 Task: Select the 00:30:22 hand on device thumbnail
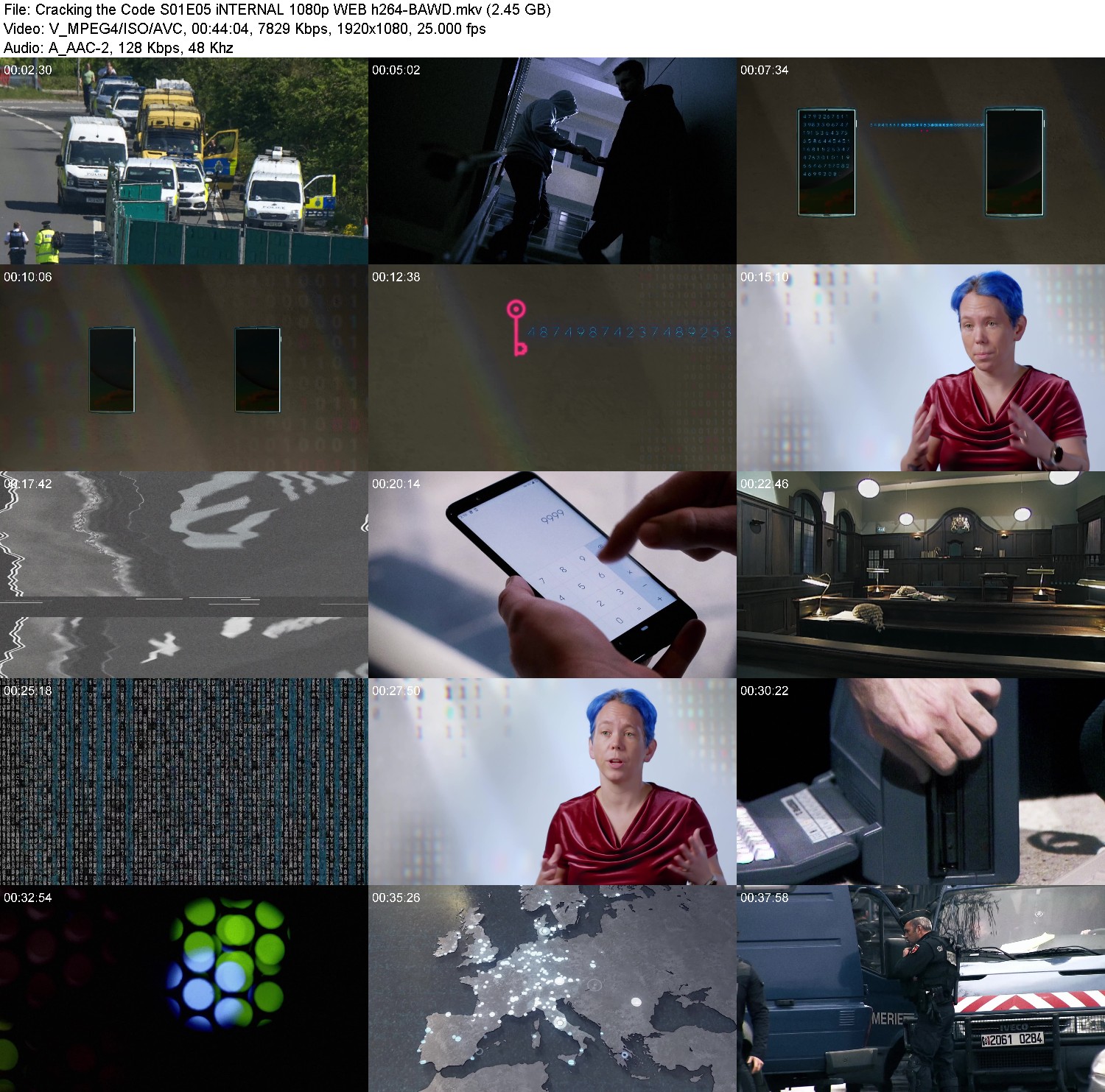coord(921,782)
